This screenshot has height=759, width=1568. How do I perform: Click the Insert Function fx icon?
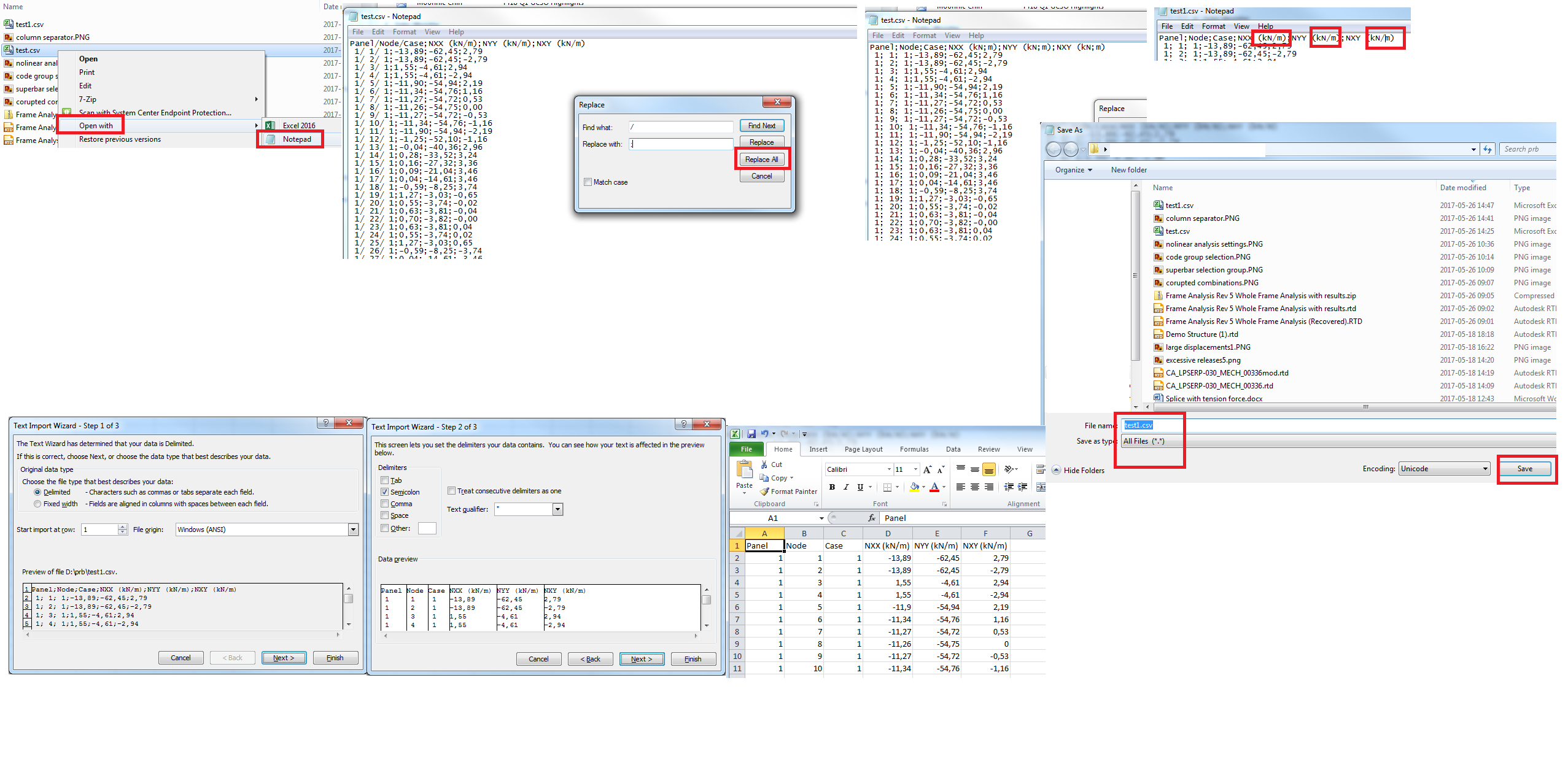(871, 518)
